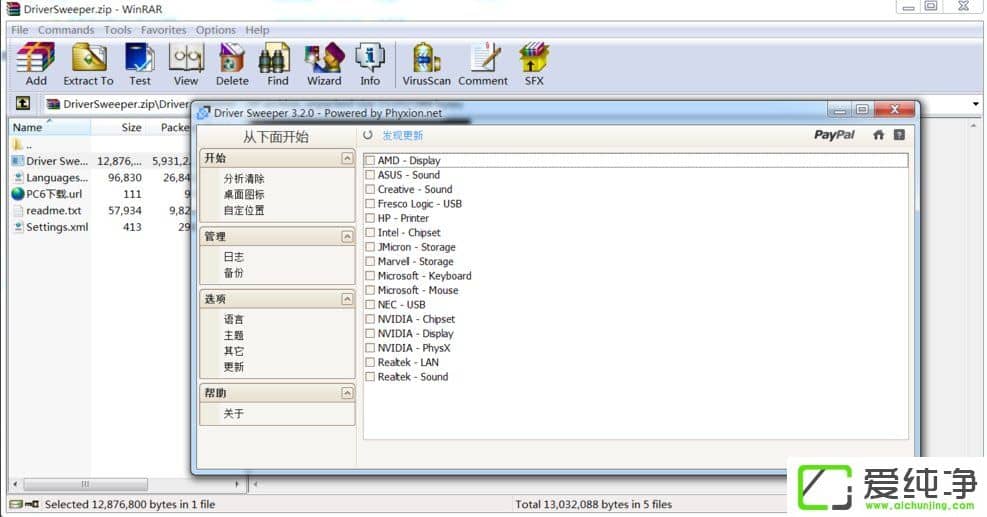Select the readme.txt file row
Screen dimensions: 987x517
click(x=101, y=210)
